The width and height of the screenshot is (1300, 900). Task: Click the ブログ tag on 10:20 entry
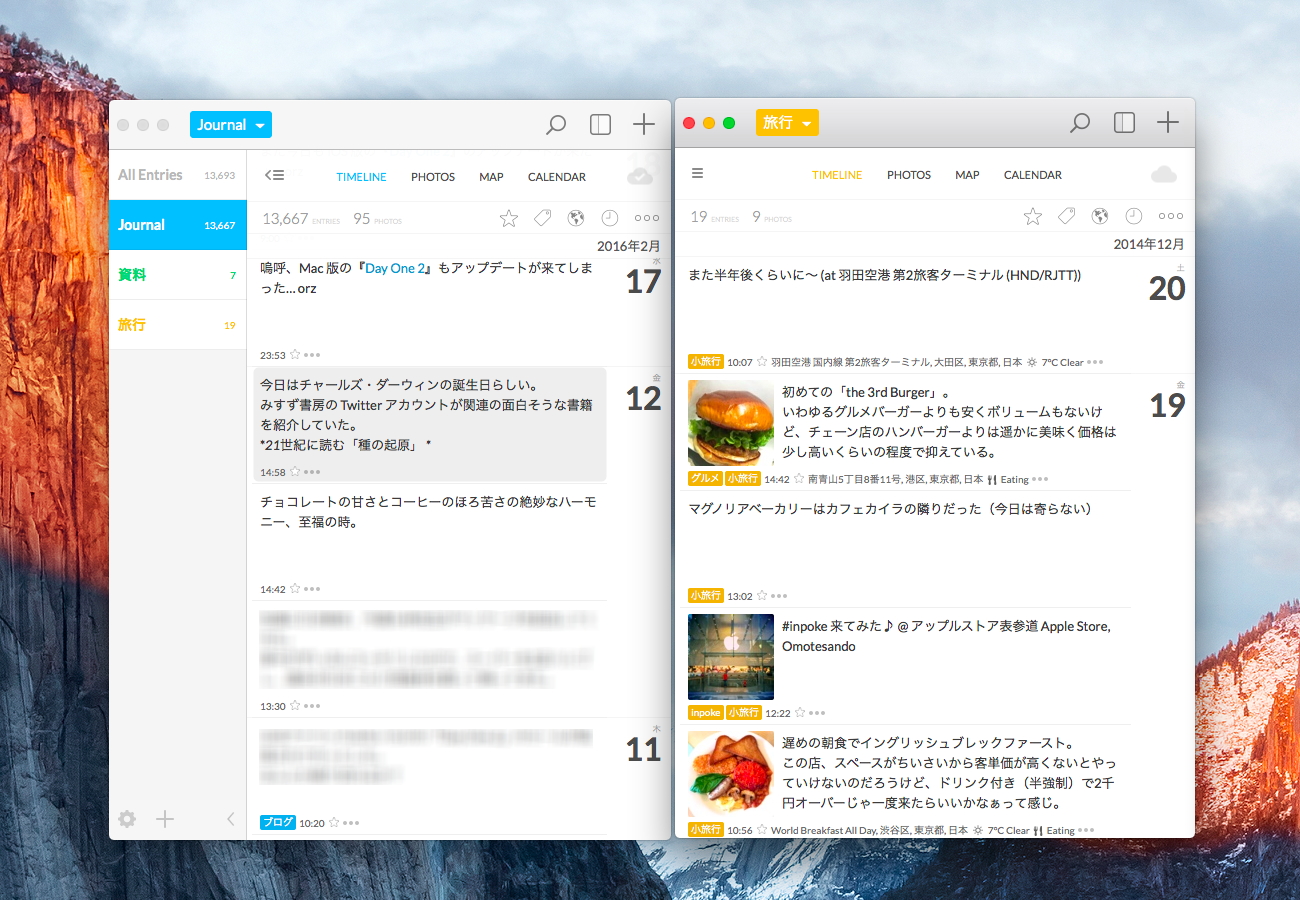coord(278,822)
